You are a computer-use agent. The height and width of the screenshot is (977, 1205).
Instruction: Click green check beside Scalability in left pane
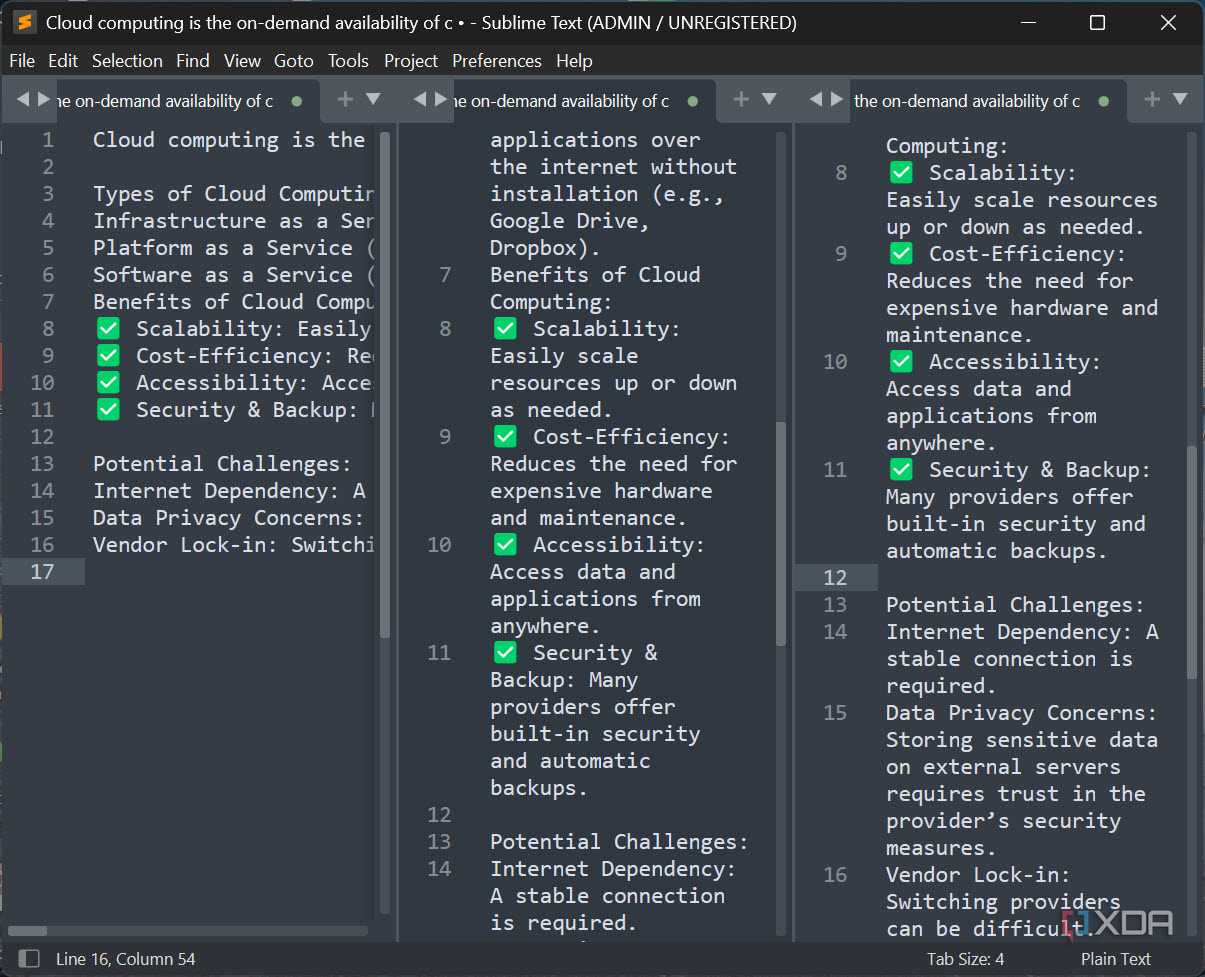pyautogui.click(x=108, y=329)
